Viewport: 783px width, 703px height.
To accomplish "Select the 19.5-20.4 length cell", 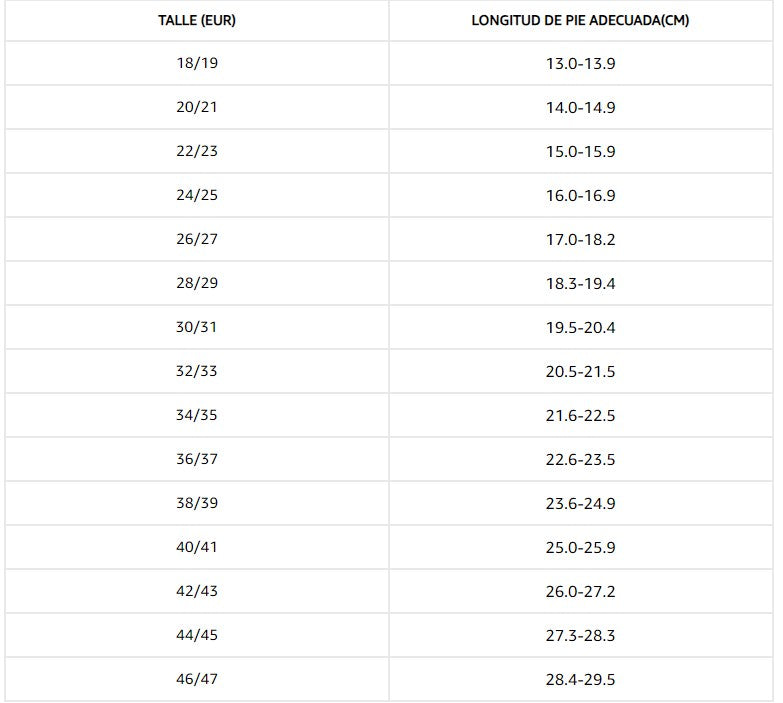I will 580,328.
